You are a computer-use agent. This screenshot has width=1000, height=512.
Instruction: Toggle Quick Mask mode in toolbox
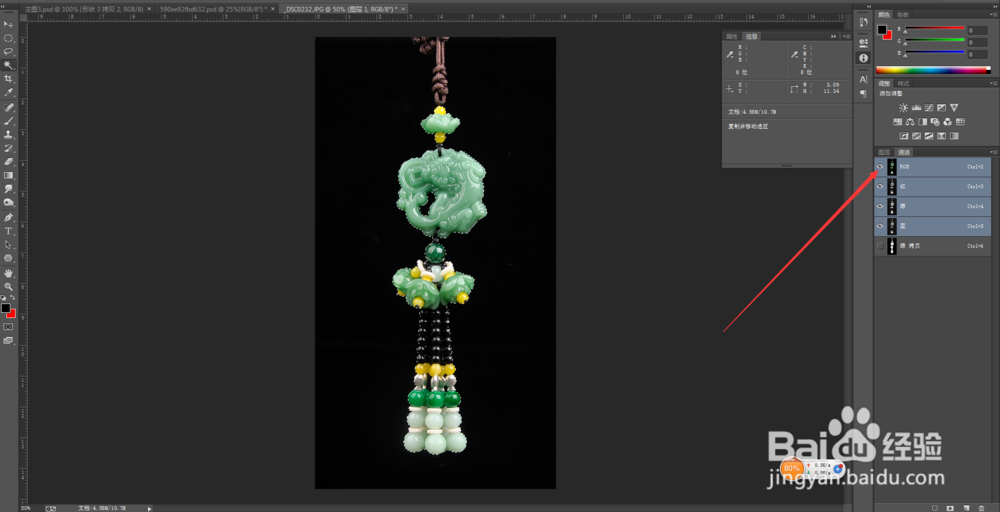(8, 326)
